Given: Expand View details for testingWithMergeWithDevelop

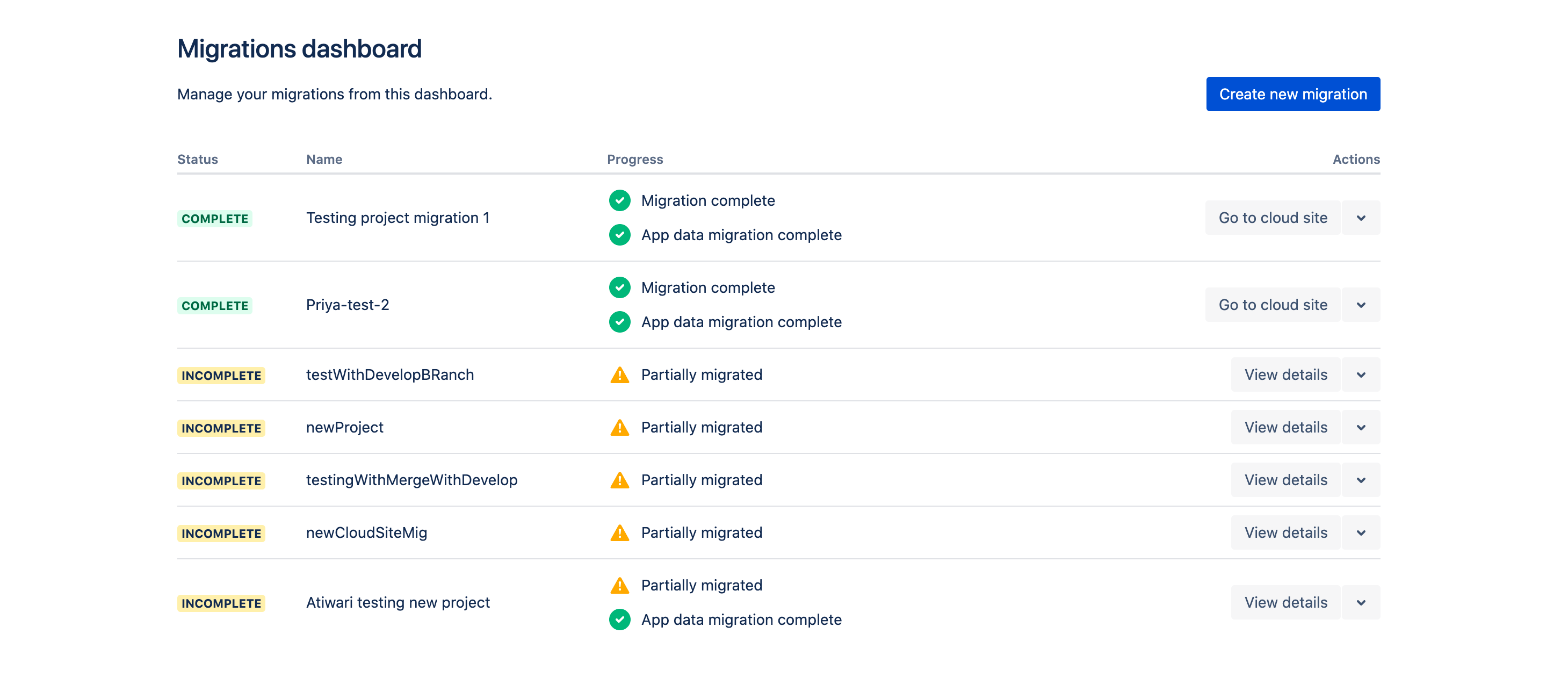Looking at the screenshot, I should (1362, 480).
